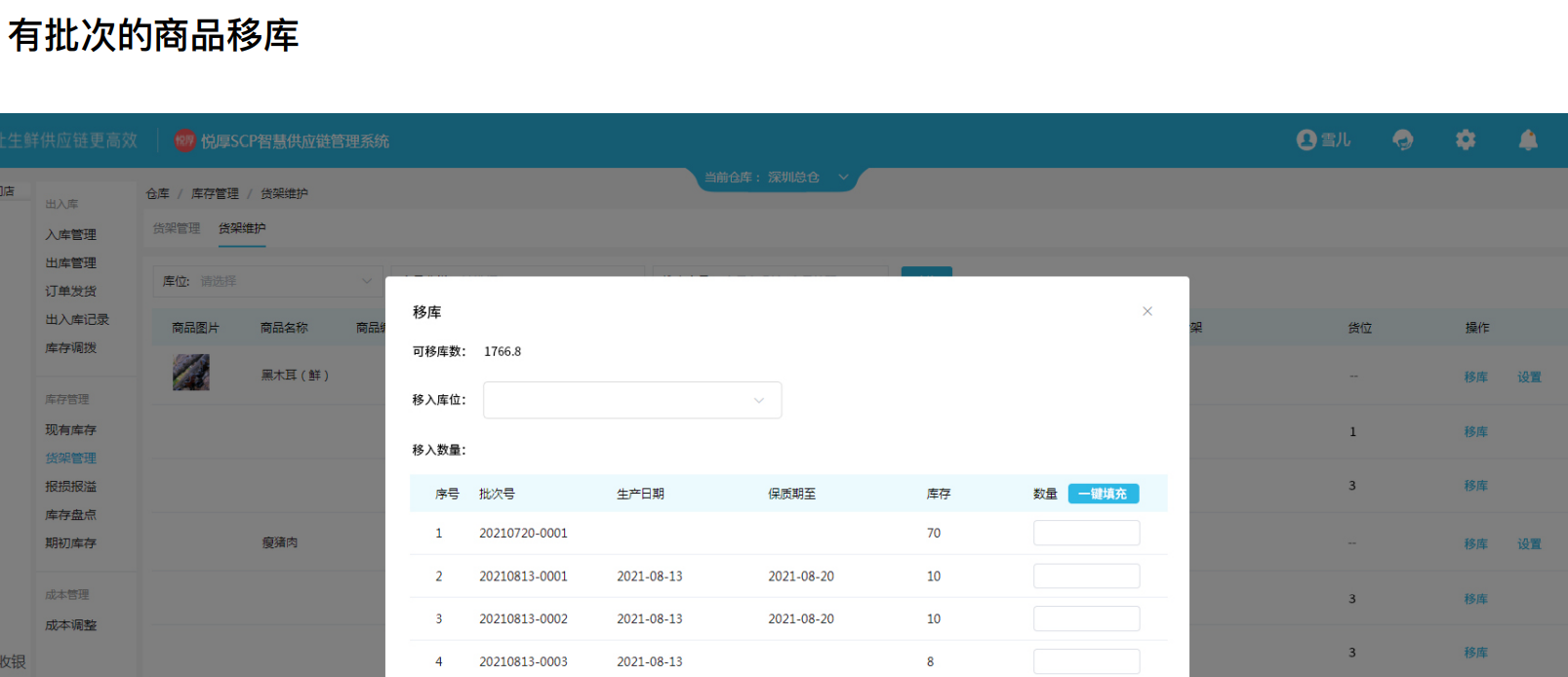This screenshot has height=677, width=1568.
Task: Click batch number 20210813-0003
Action: coord(523,661)
